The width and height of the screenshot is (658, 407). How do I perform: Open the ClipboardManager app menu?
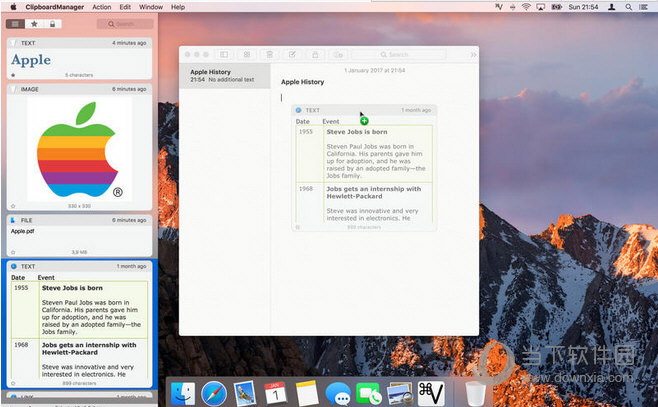coord(55,7)
